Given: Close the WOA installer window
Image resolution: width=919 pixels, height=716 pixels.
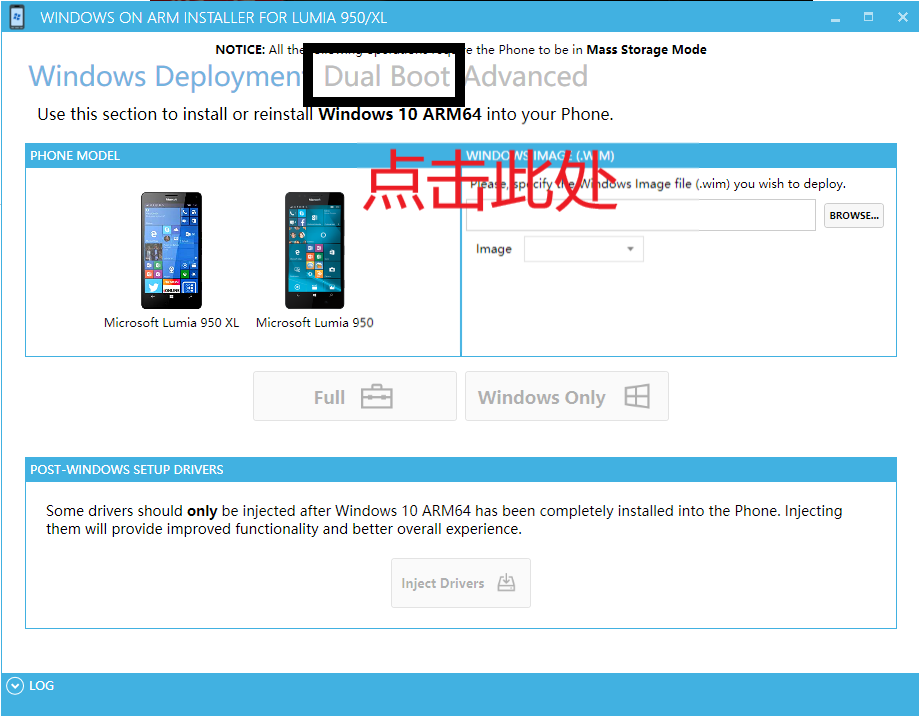Looking at the screenshot, I should coord(900,17).
